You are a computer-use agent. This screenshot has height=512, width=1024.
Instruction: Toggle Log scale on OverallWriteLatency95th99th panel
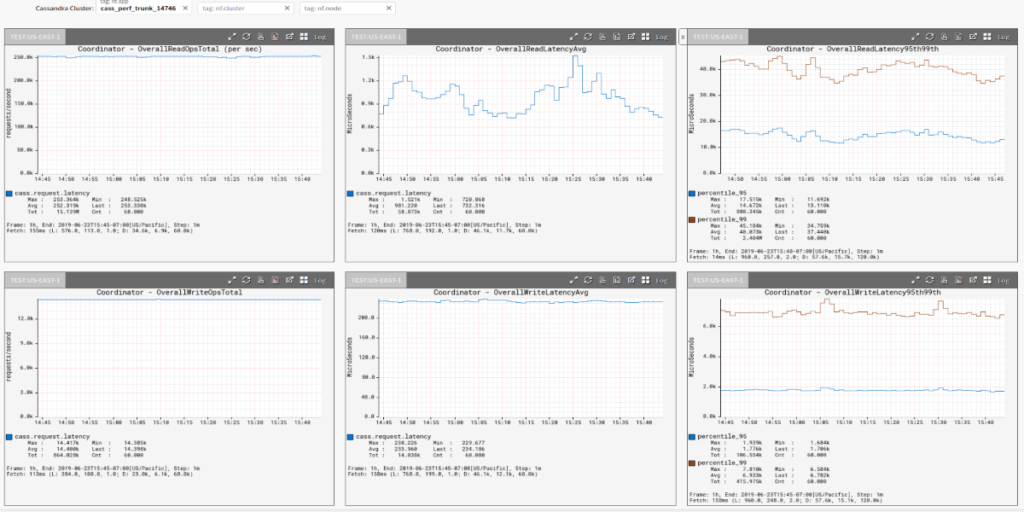coord(1003,280)
